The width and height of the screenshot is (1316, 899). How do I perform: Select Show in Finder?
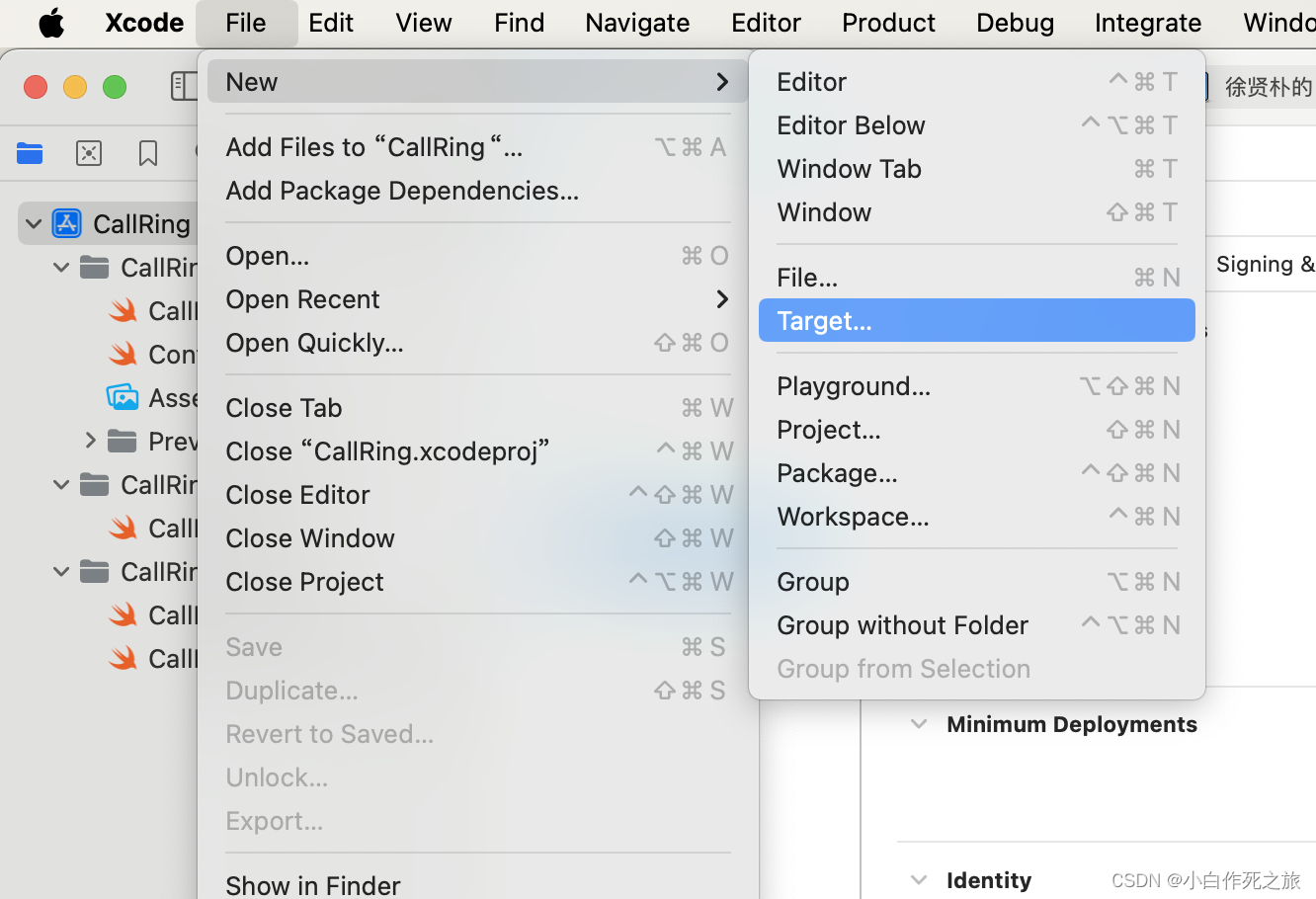click(478, 884)
